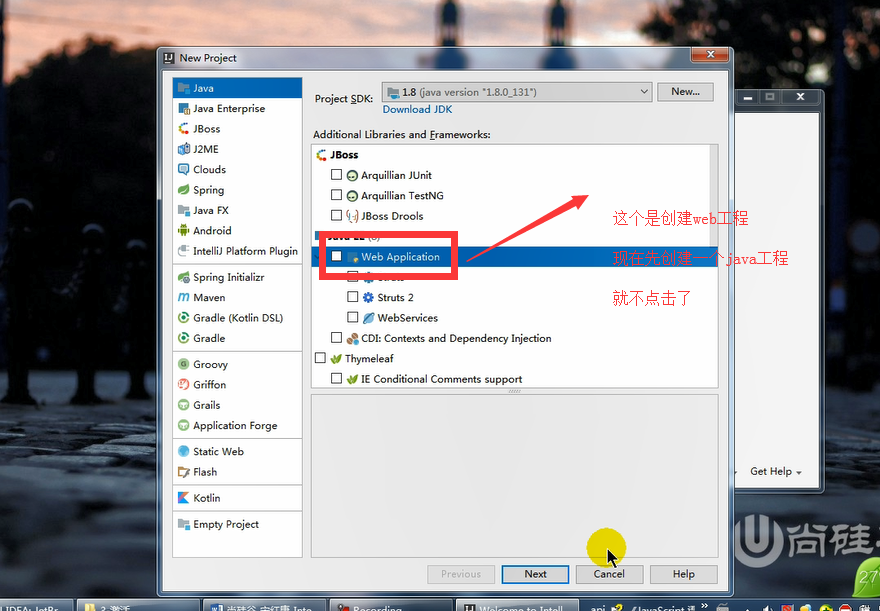Choose Application Forge project type

(237, 425)
